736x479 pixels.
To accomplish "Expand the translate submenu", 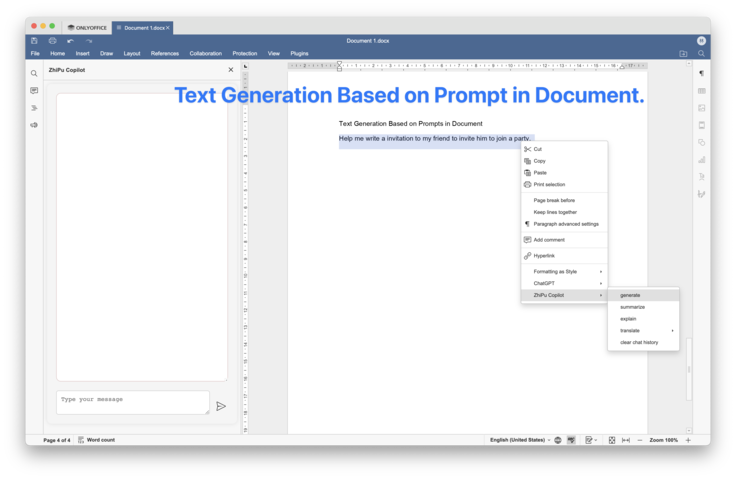I will (x=643, y=330).
